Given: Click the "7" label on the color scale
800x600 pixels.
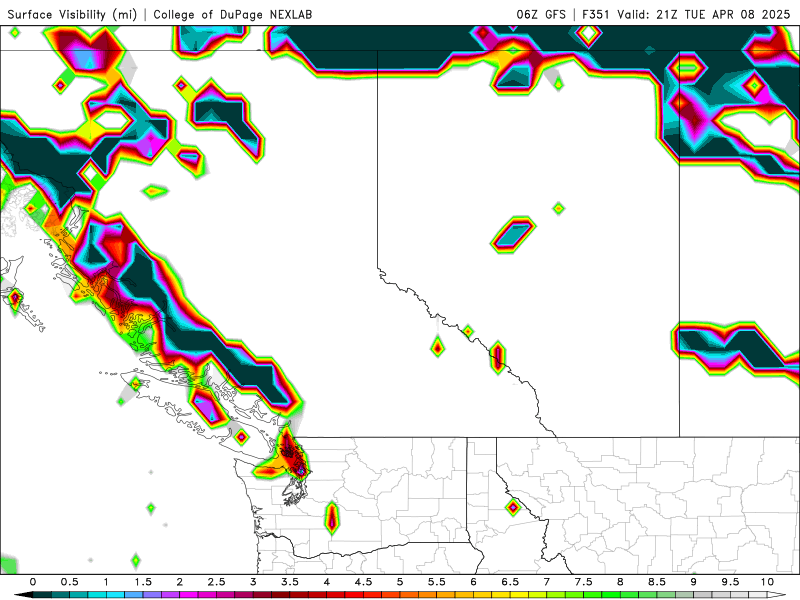Looking at the screenshot, I should [547, 582].
